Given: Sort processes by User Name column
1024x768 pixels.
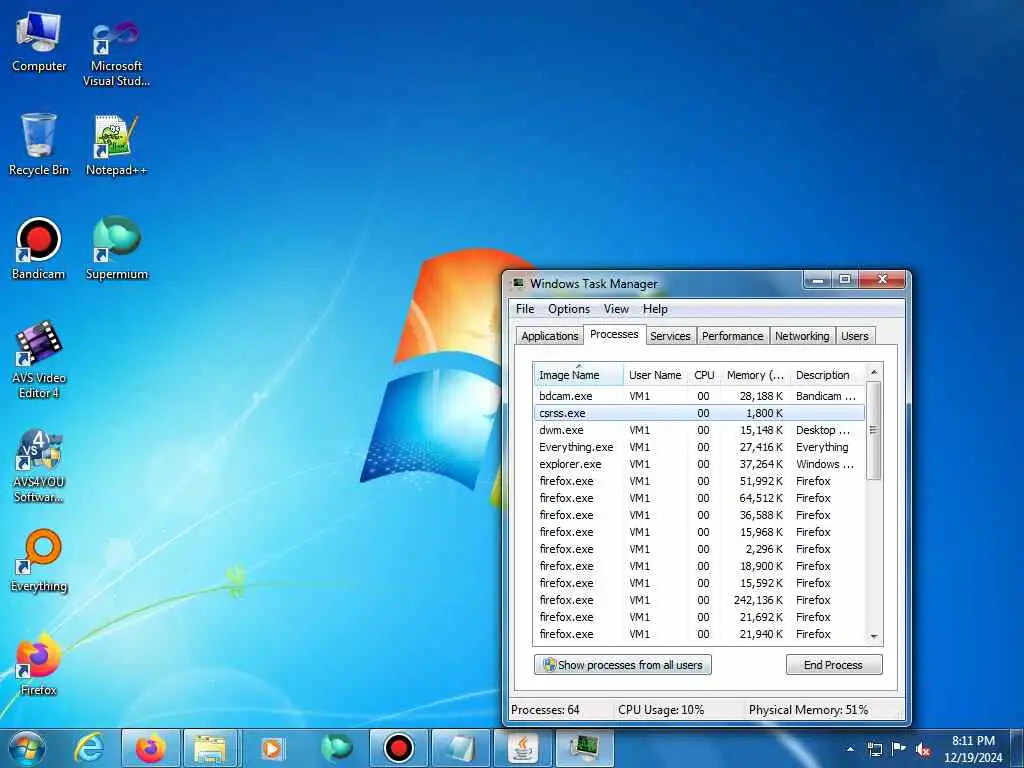Looking at the screenshot, I should click(x=655, y=375).
